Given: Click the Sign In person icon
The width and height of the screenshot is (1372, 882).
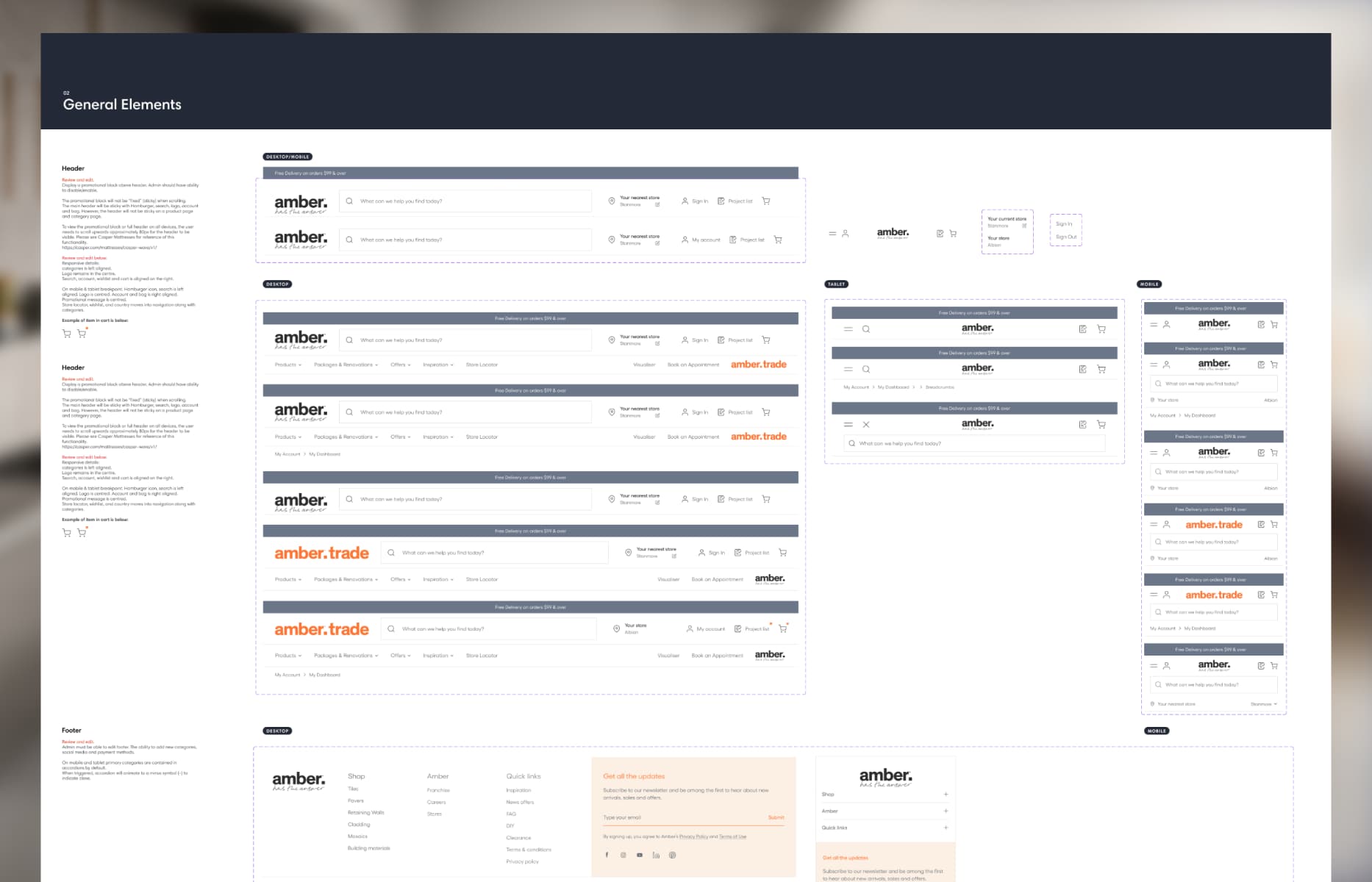Looking at the screenshot, I should (685, 201).
